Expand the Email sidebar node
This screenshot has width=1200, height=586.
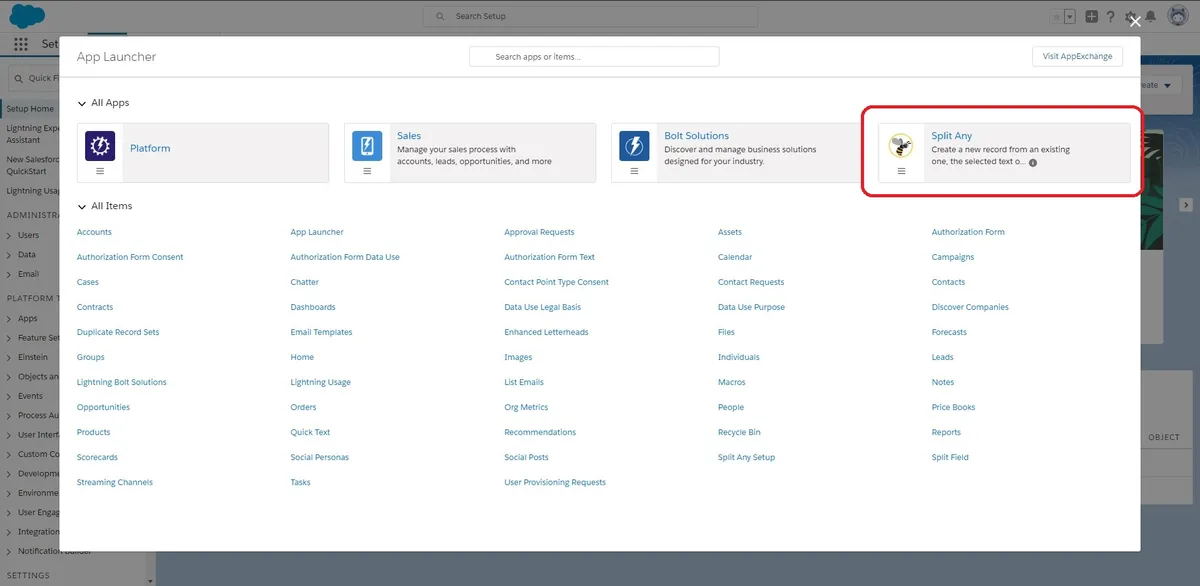point(9,274)
